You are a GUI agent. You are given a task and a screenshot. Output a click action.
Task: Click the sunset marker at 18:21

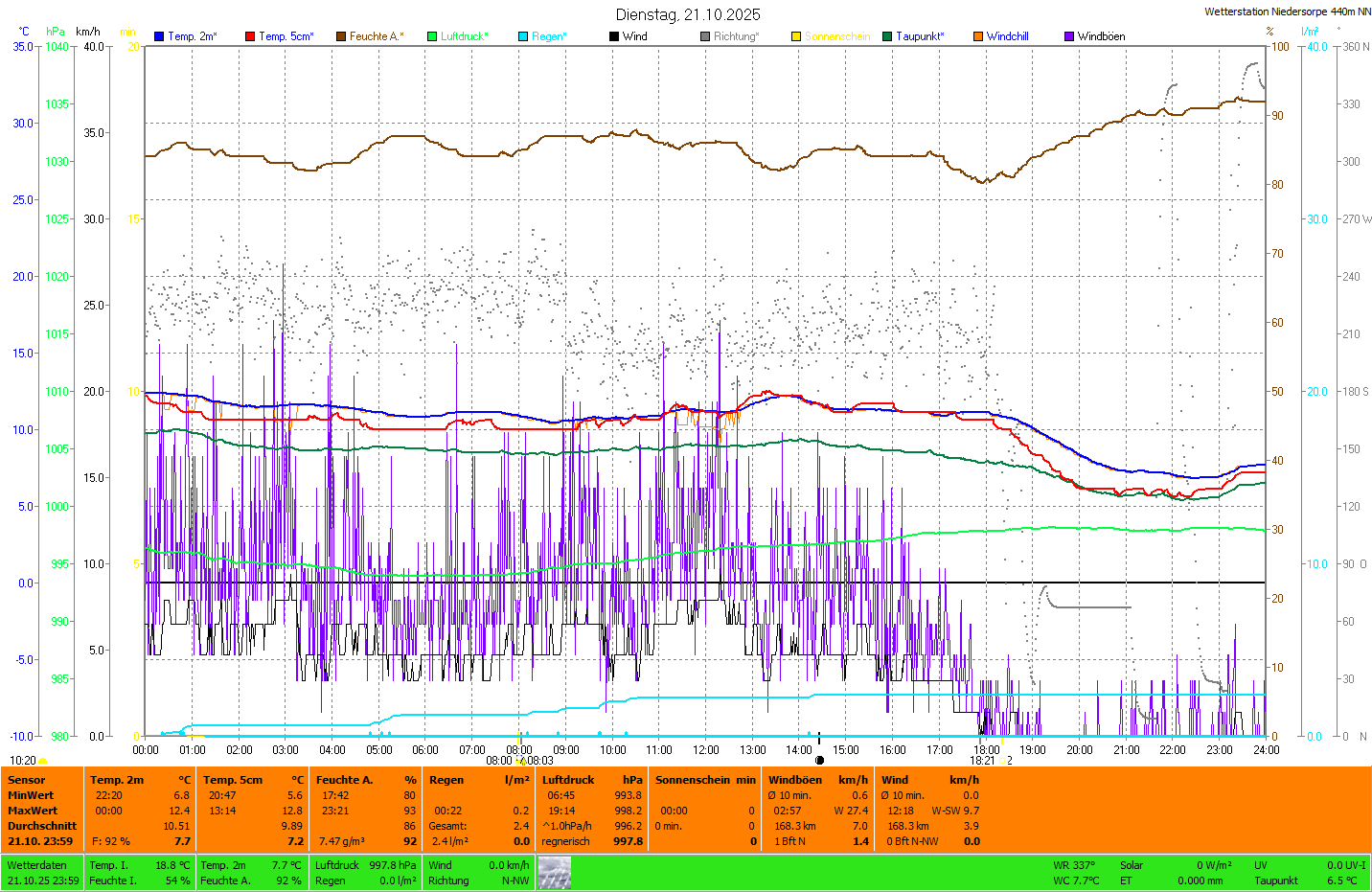pos(1001,761)
